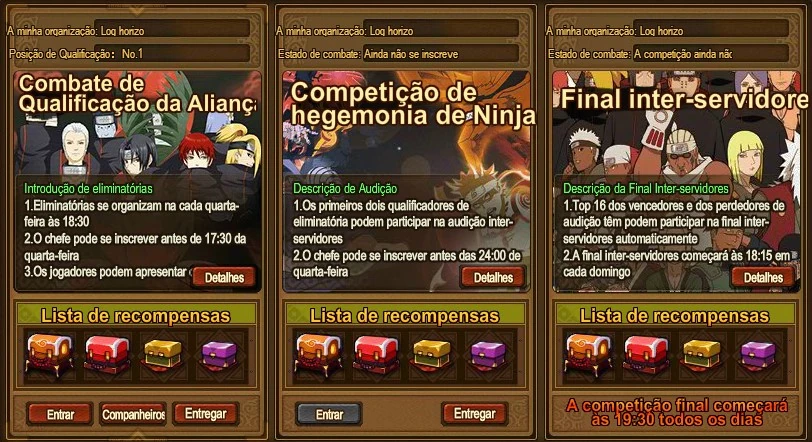
Task: Pick the yellow chest in the middle reward list
Action: coord(432,355)
